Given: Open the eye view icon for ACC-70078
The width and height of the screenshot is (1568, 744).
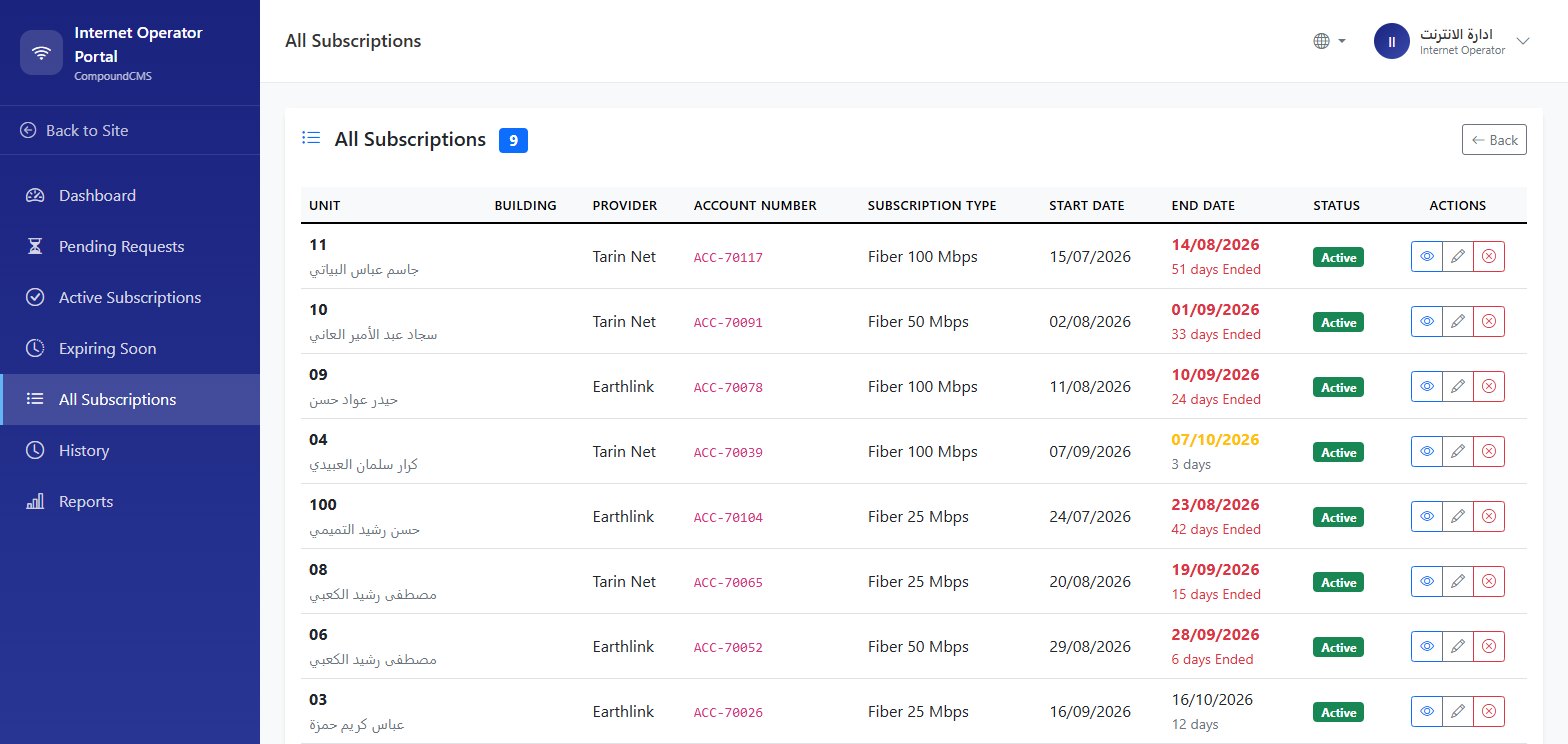Looking at the screenshot, I should [x=1427, y=387].
